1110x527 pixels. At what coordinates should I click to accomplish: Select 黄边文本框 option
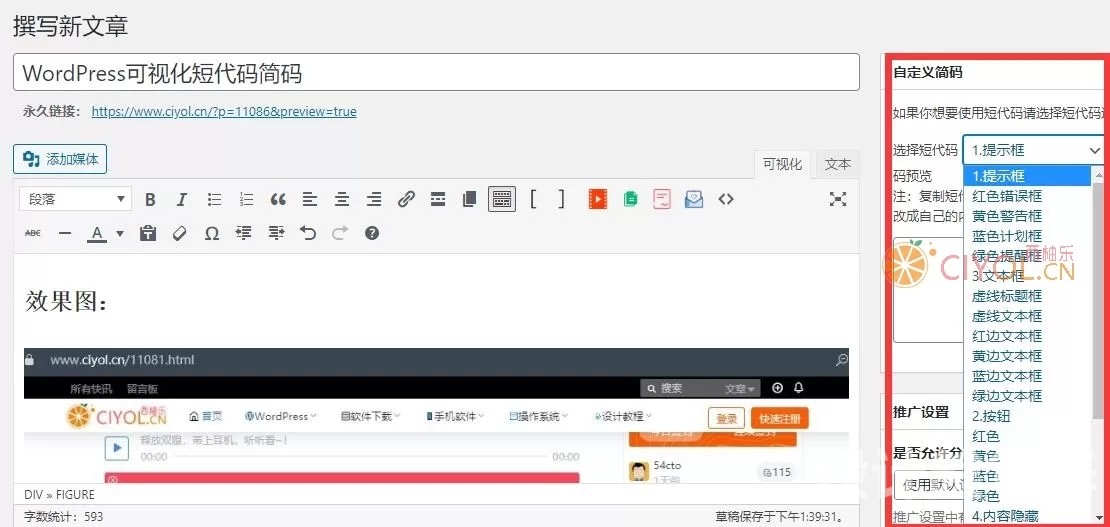coord(1027,356)
